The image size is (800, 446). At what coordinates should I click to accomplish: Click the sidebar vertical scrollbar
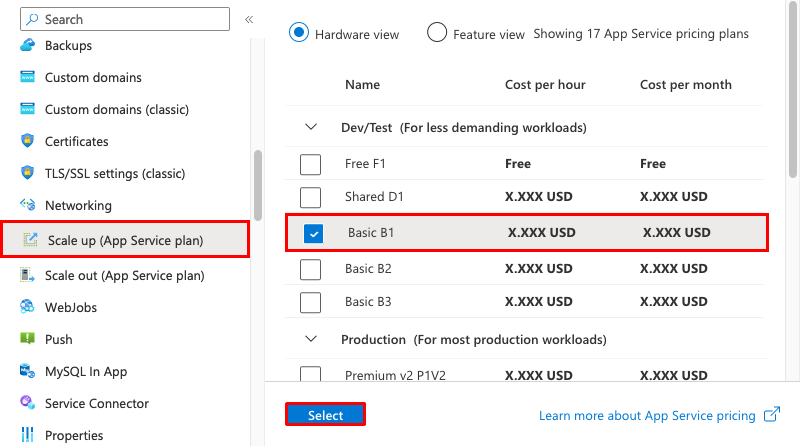[258, 185]
